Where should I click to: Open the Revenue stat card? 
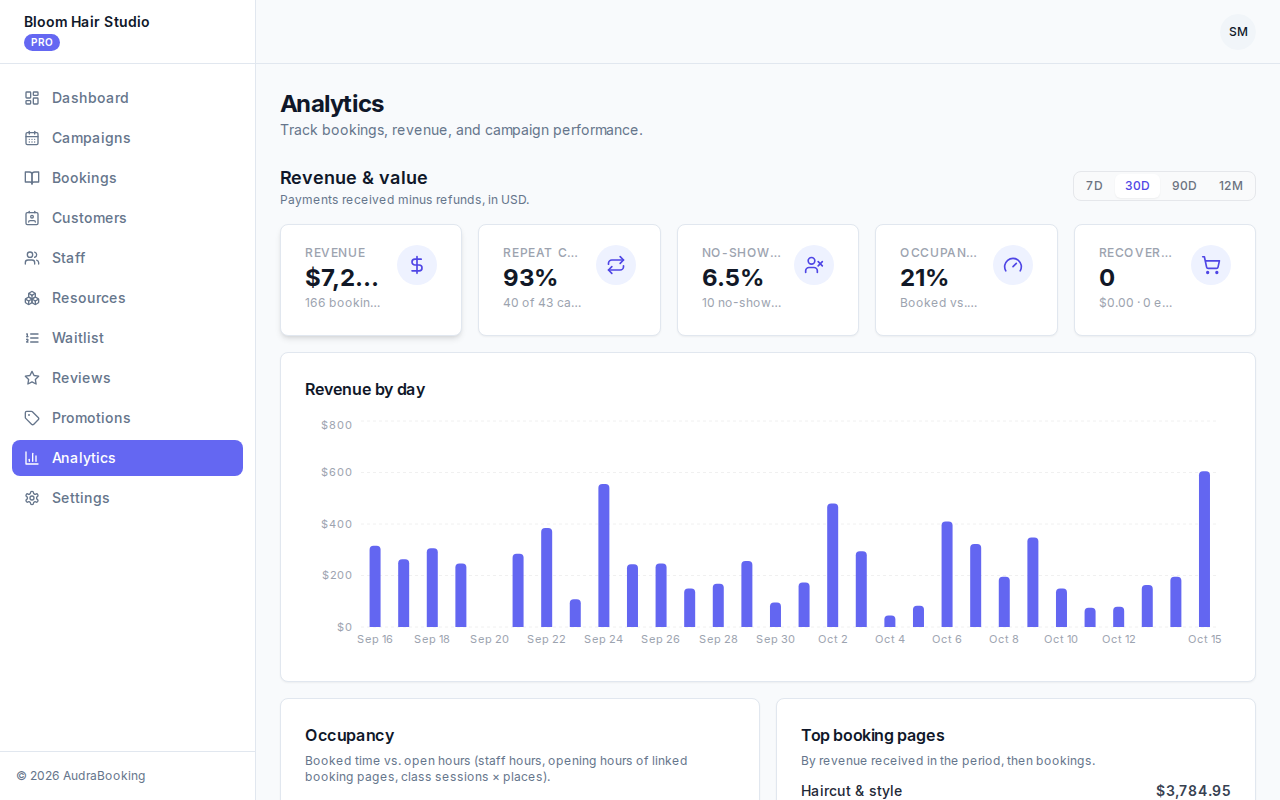tap(371, 280)
